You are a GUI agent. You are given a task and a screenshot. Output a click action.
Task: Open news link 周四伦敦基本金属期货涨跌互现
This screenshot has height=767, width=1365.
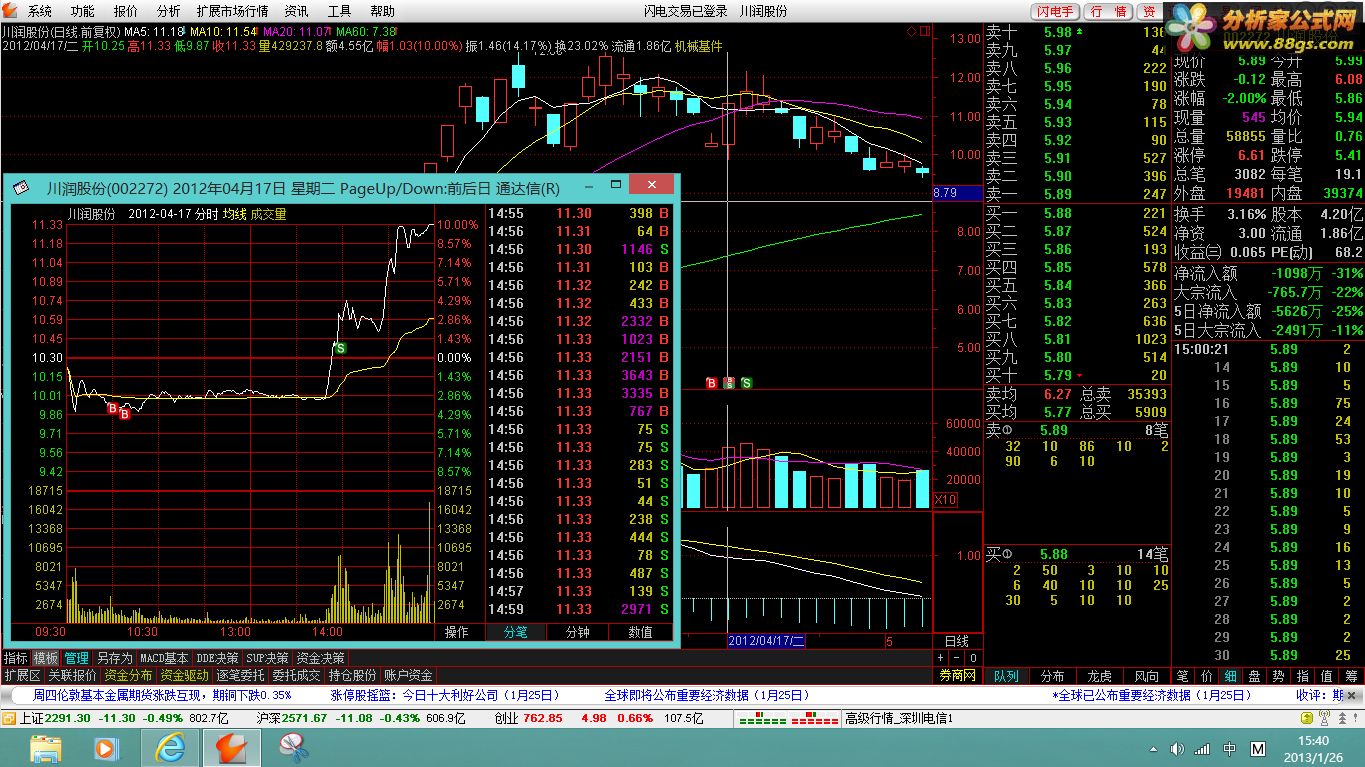click(163, 695)
